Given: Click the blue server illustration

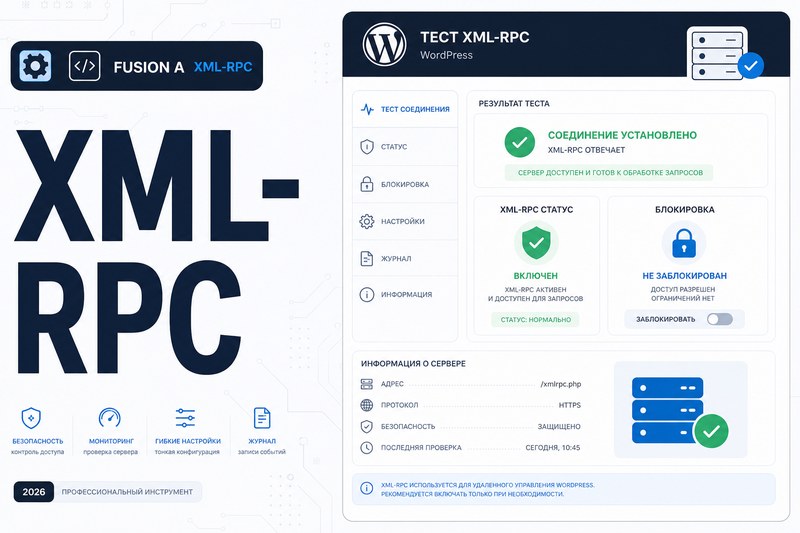Looking at the screenshot, I should point(667,410).
